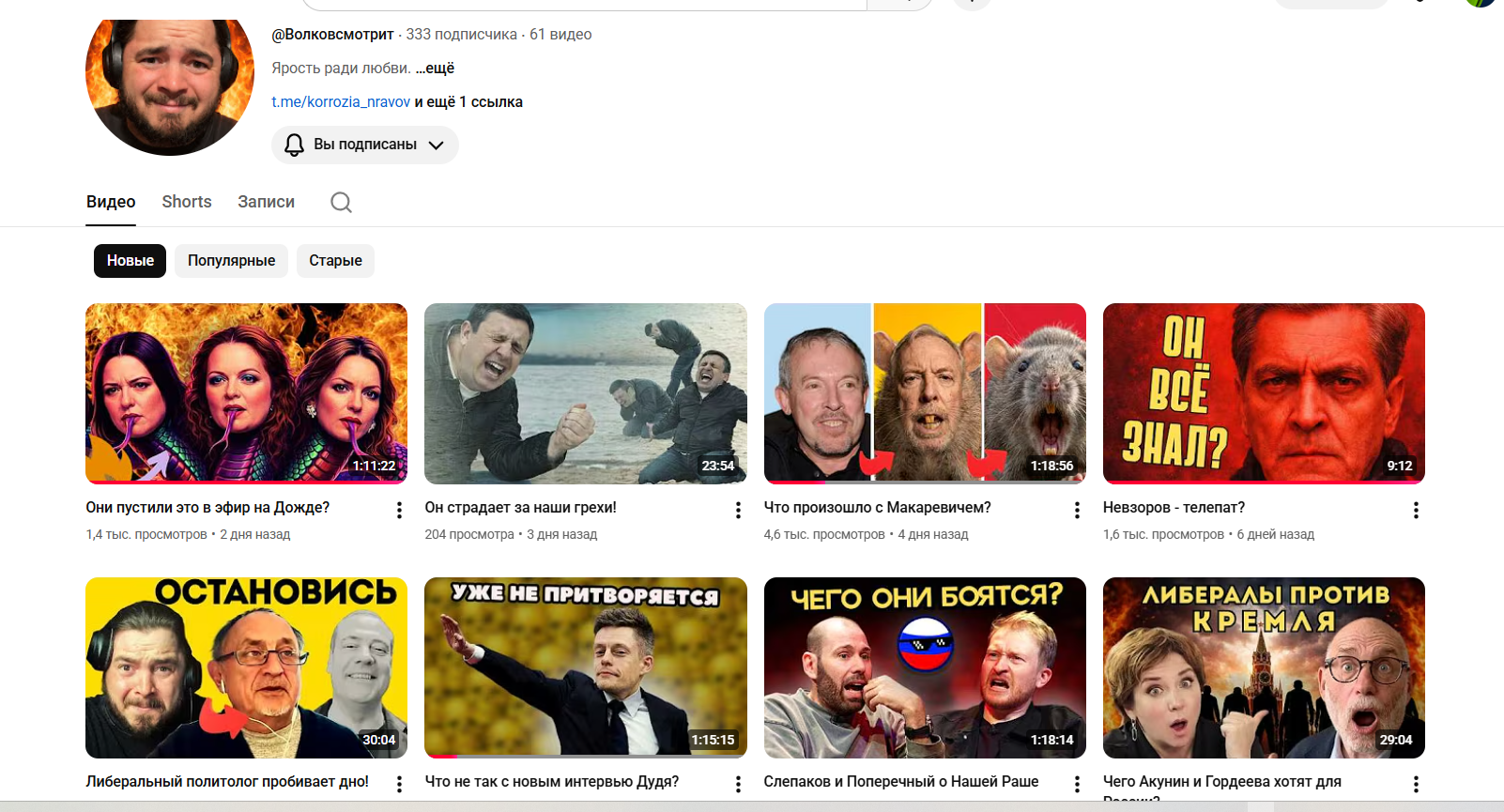Open options for 'Что не так с новым интервью Дудя?'
Screen dimensions: 1504x812
738,784
